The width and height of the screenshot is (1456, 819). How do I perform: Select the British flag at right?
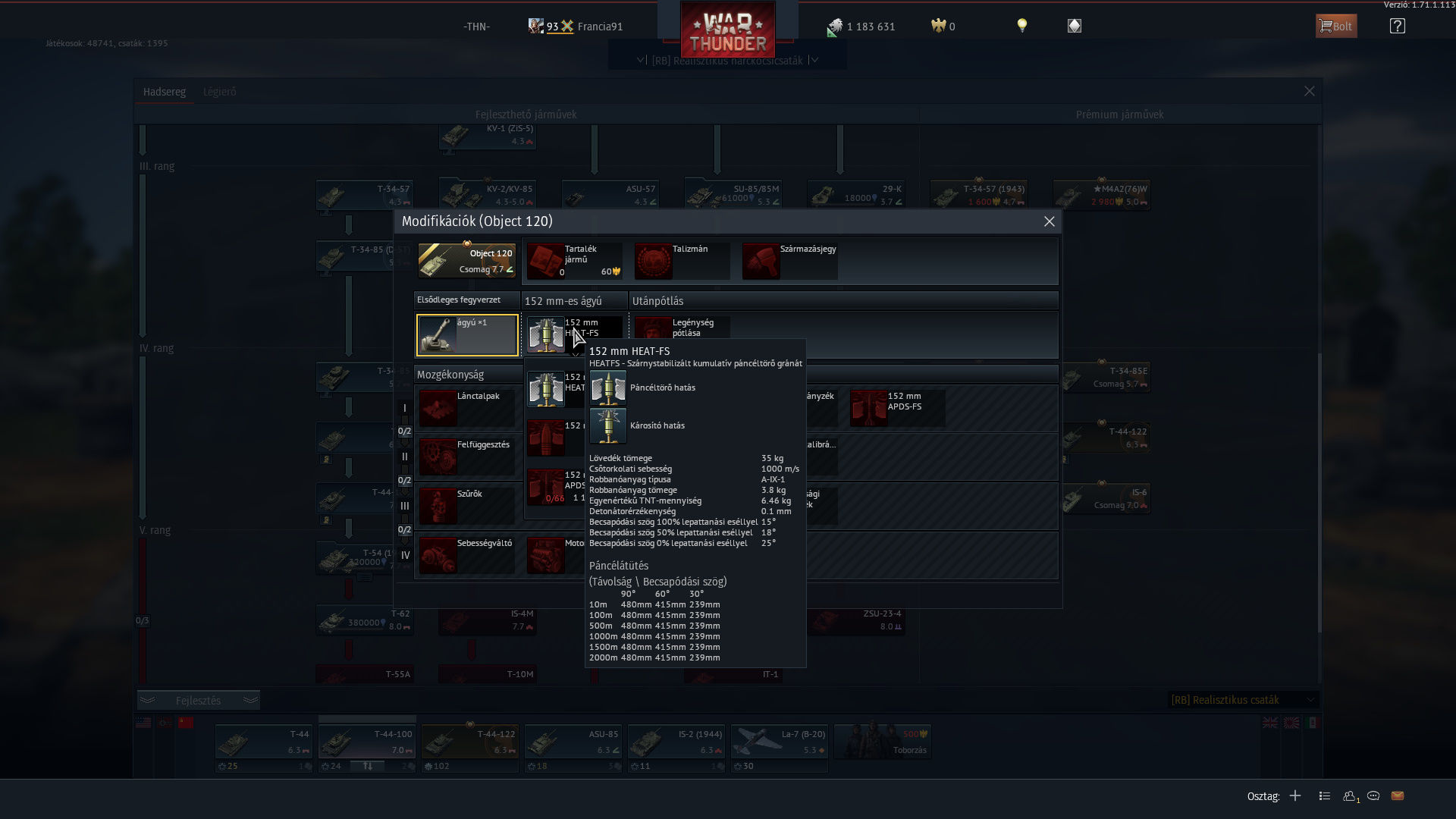1270,723
